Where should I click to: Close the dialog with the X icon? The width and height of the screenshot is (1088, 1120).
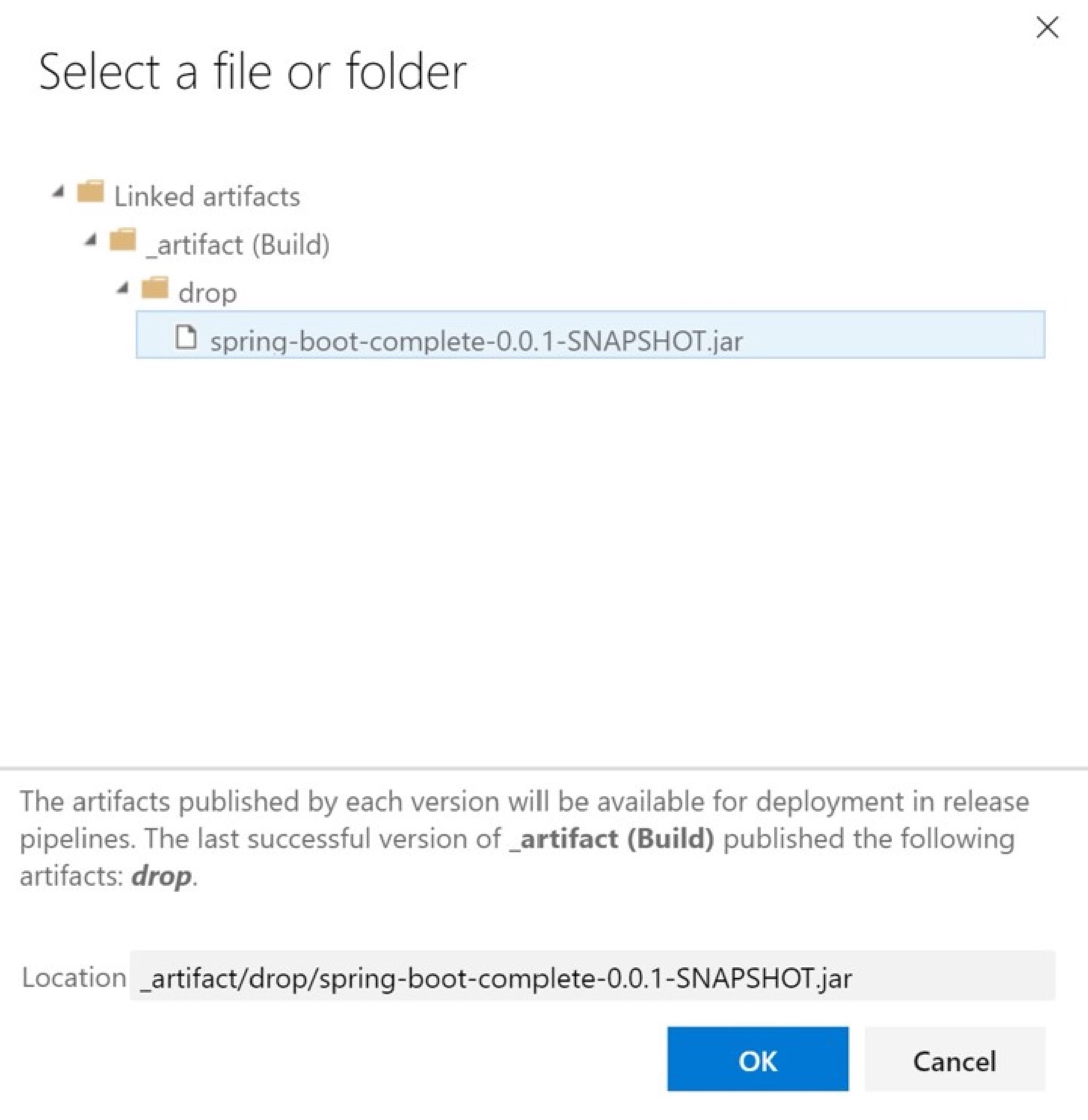tap(1047, 28)
